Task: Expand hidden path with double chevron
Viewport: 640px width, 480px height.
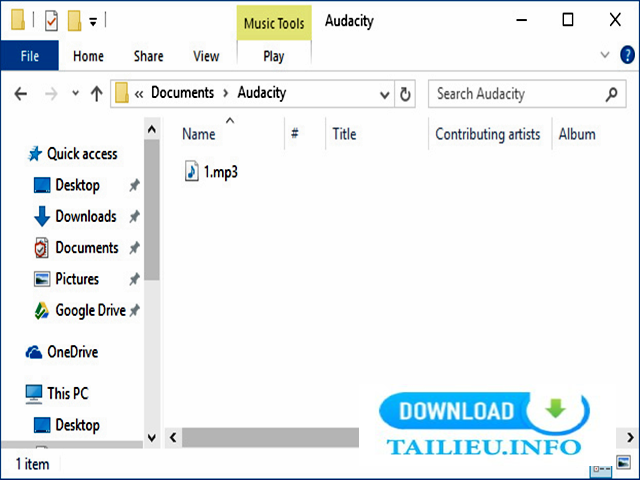Action: tap(139, 94)
